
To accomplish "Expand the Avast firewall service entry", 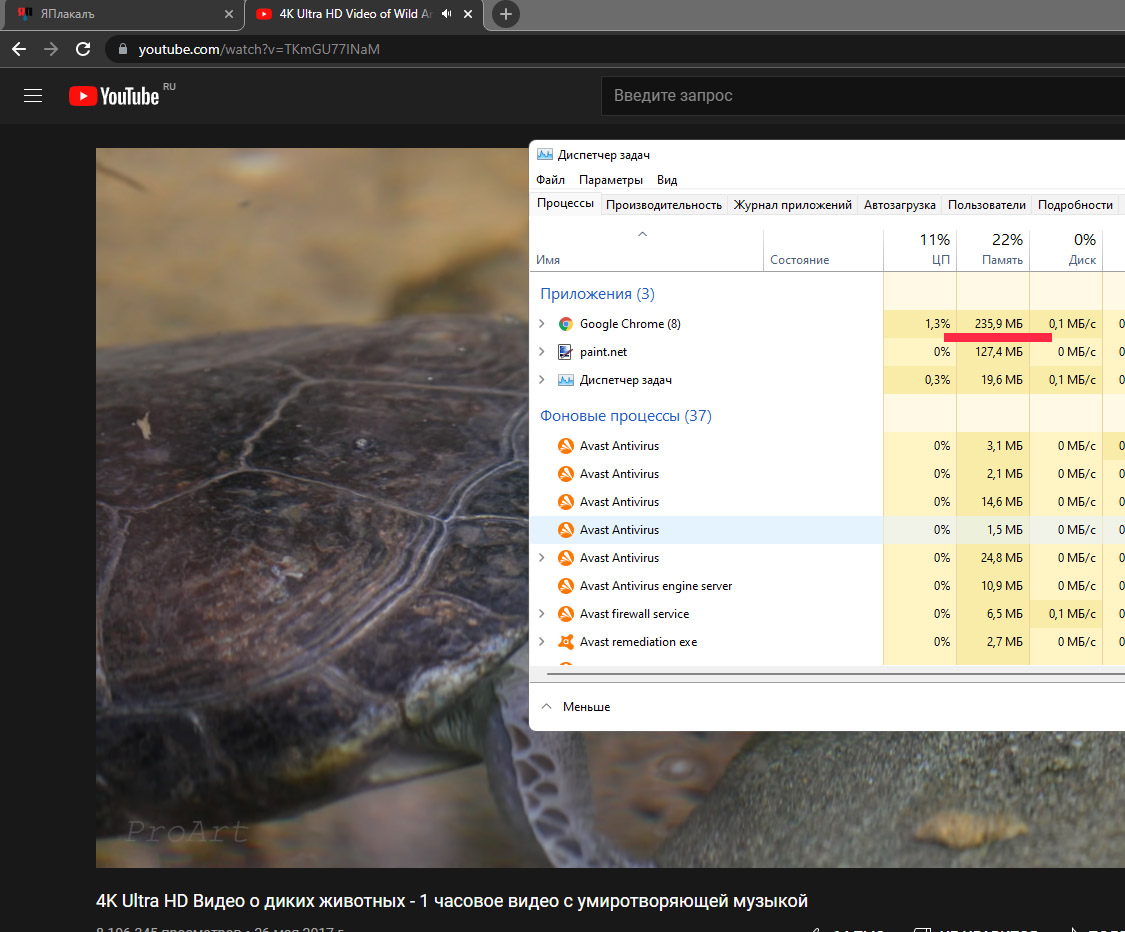I will (x=542, y=613).
